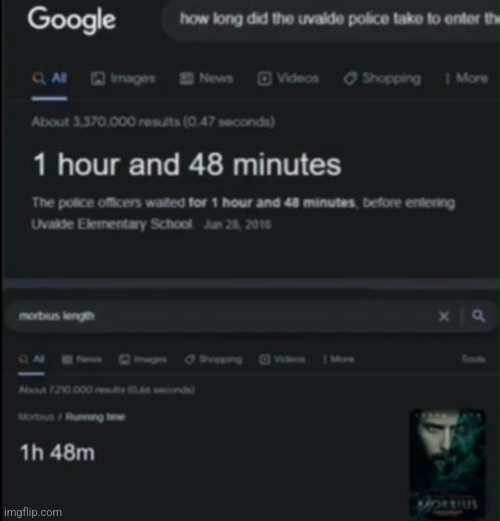Switch to Videos tab in top results

coord(288,79)
